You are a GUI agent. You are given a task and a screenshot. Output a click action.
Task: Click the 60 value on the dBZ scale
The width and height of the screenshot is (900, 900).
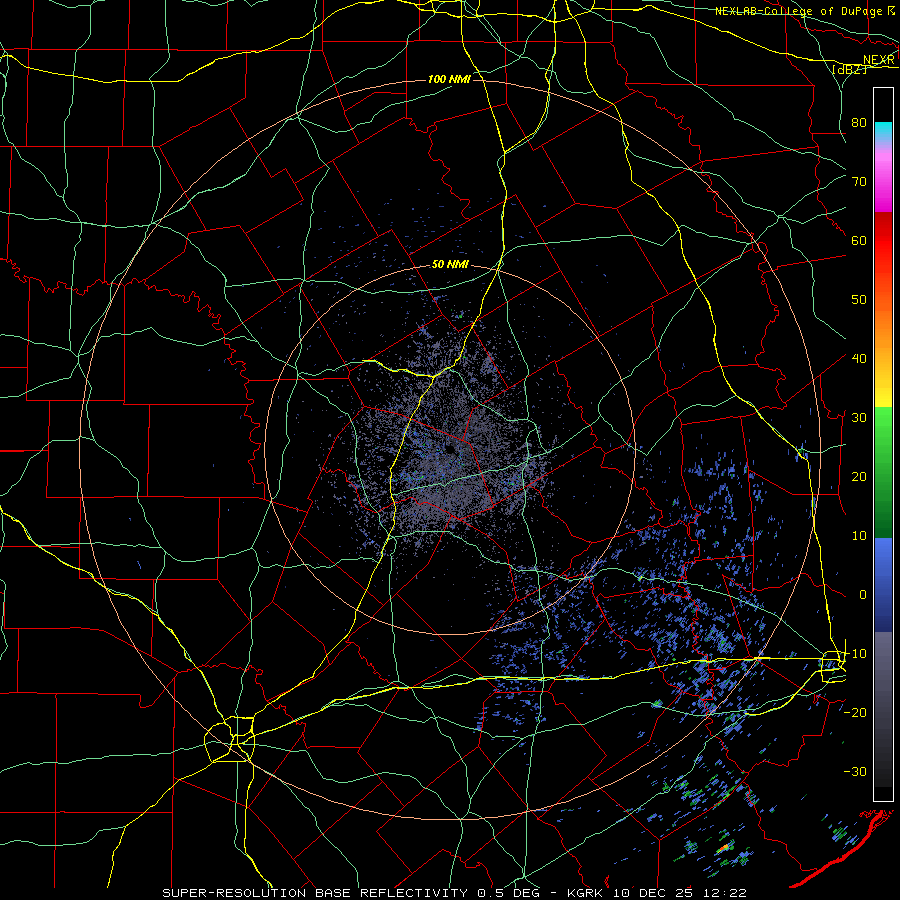click(x=859, y=240)
